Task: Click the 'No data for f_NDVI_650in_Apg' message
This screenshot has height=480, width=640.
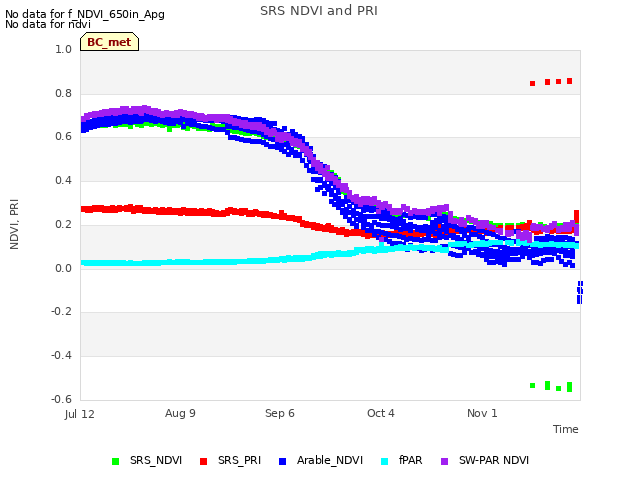Action: (85, 14)
